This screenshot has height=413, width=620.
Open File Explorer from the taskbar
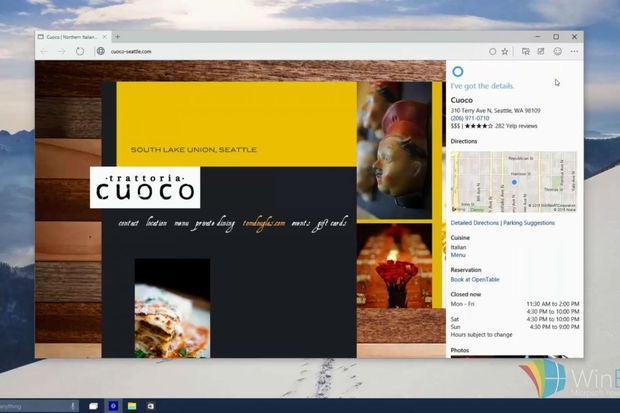tap(132, 406)
